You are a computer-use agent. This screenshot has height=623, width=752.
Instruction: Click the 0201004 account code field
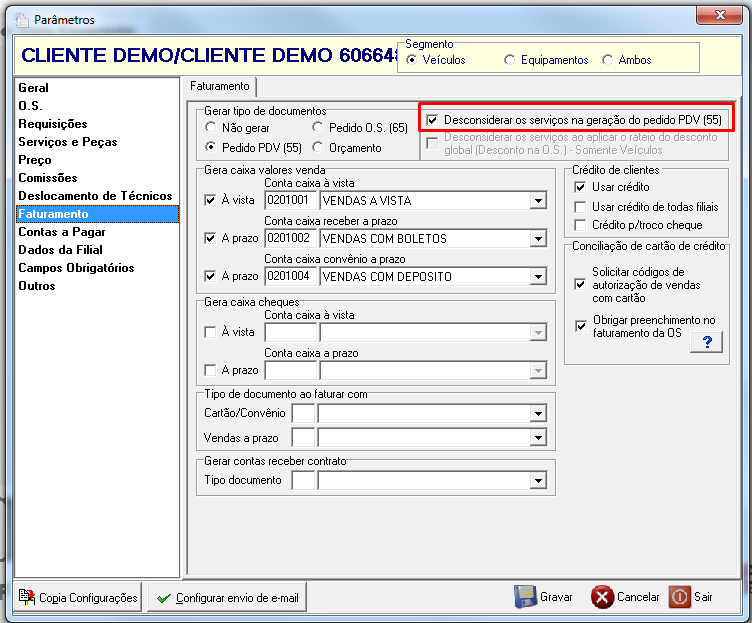pos(290,276)
